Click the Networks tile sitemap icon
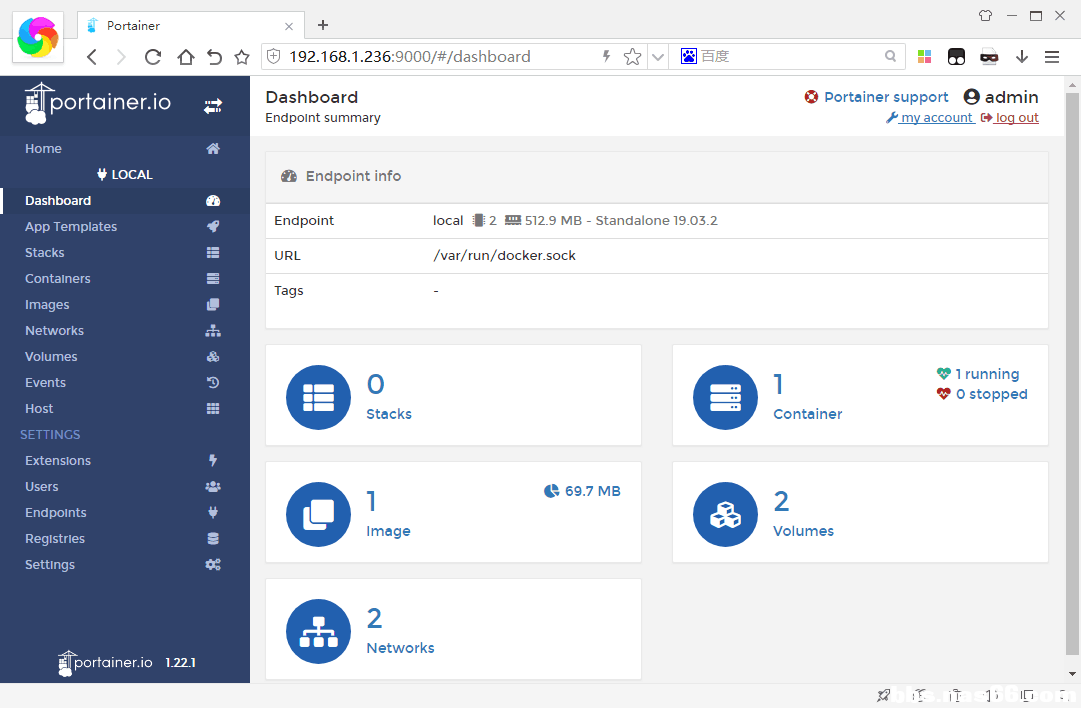Viewport: 1081px width, 708px height. pyautogui.click(x=318, y=631)
